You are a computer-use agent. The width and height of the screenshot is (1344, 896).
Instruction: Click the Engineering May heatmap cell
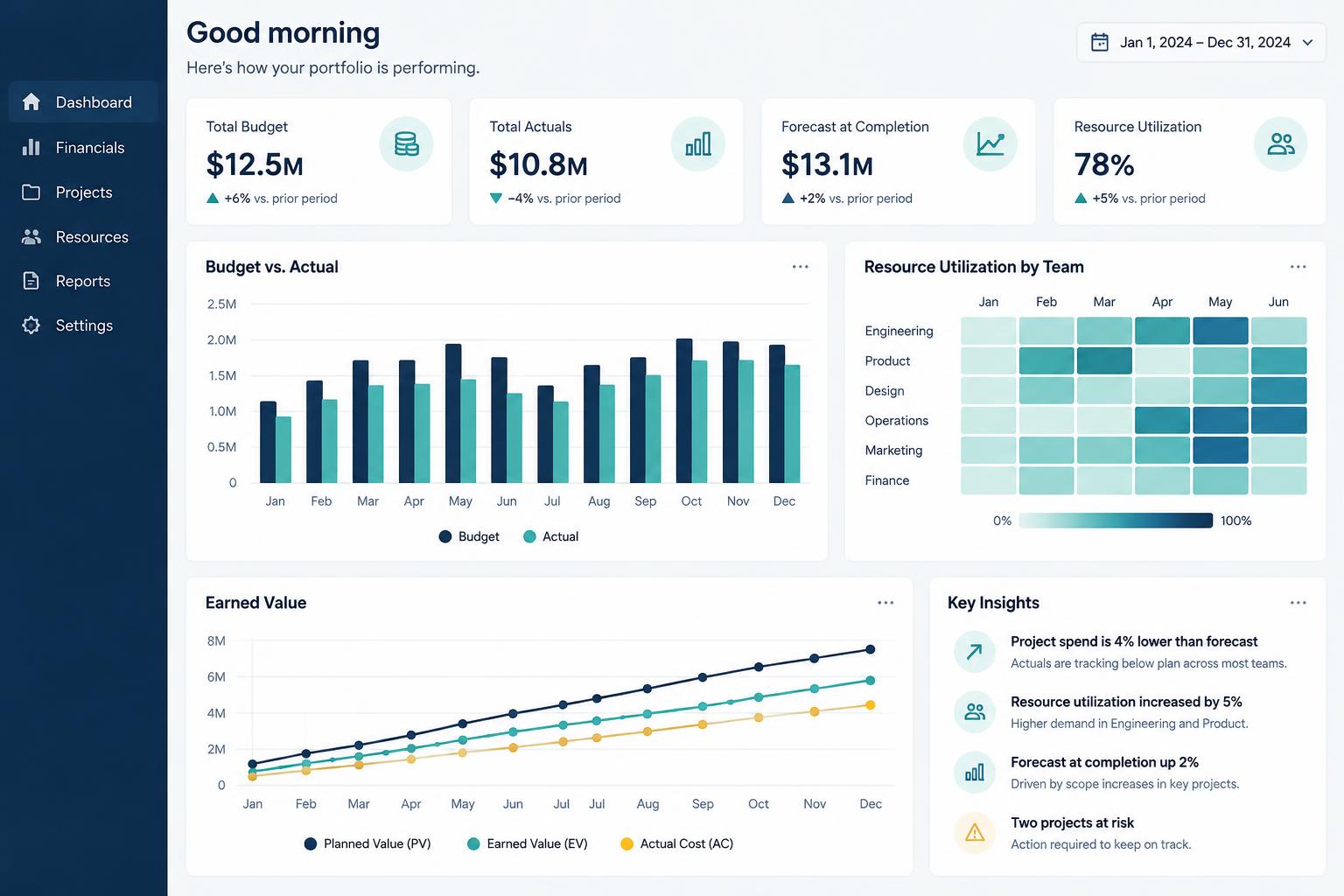click(x=1221, y=331)
